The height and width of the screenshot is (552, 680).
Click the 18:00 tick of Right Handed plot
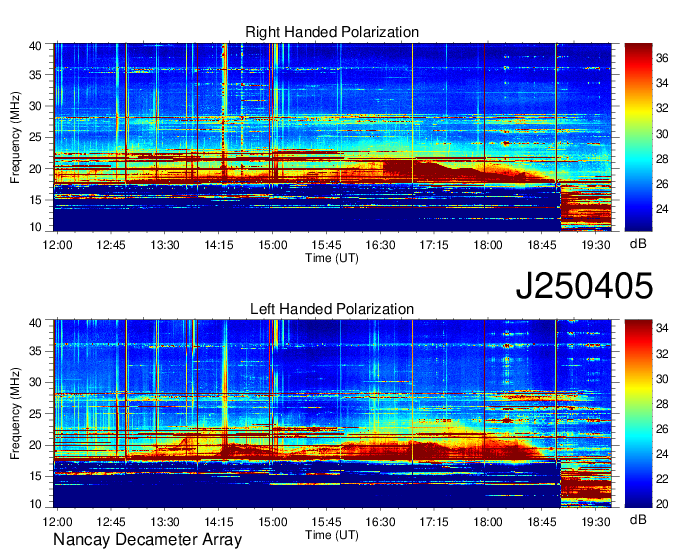tap(488, 245)
